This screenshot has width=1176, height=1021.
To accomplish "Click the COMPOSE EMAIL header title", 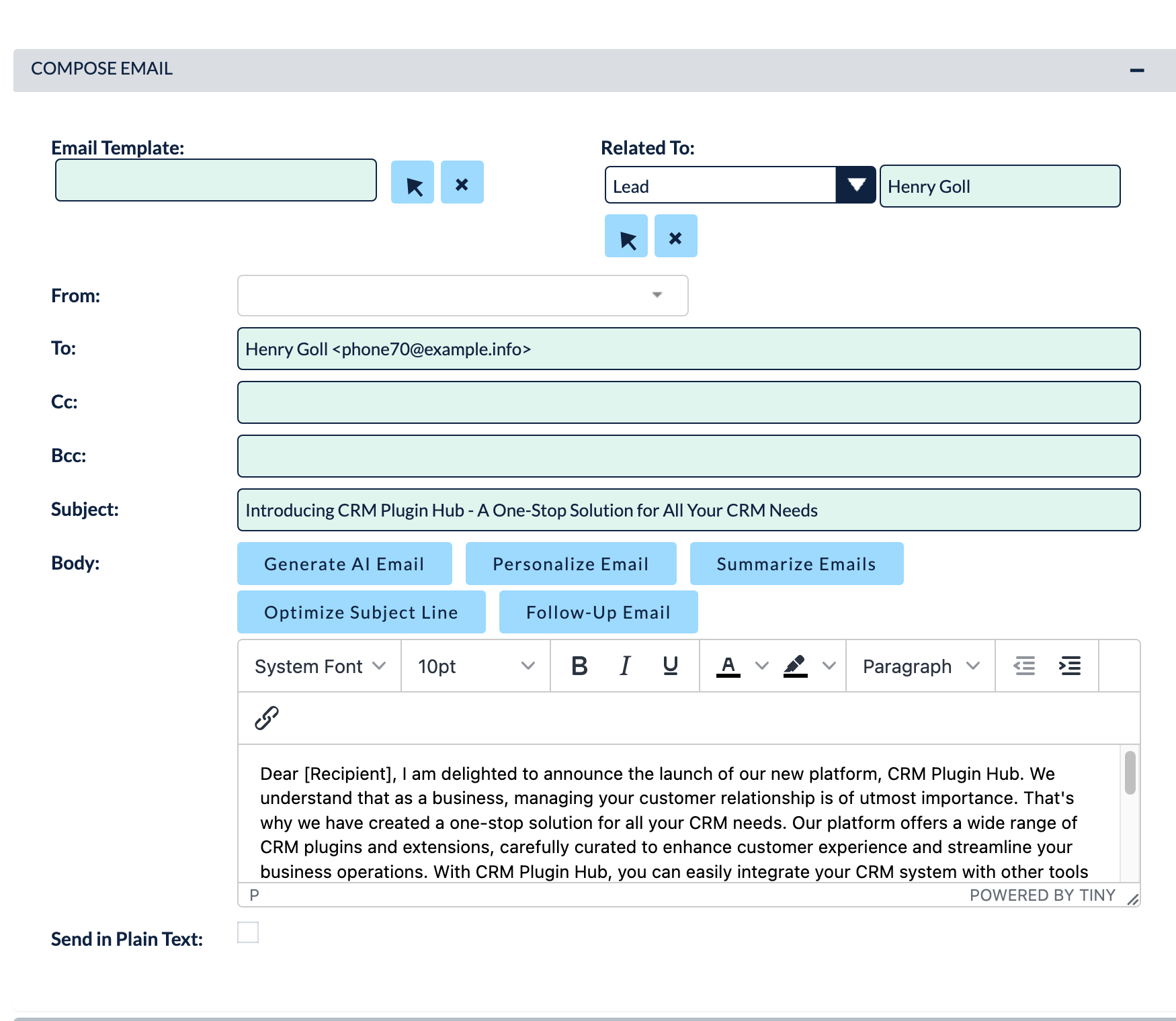I will 102,69.
